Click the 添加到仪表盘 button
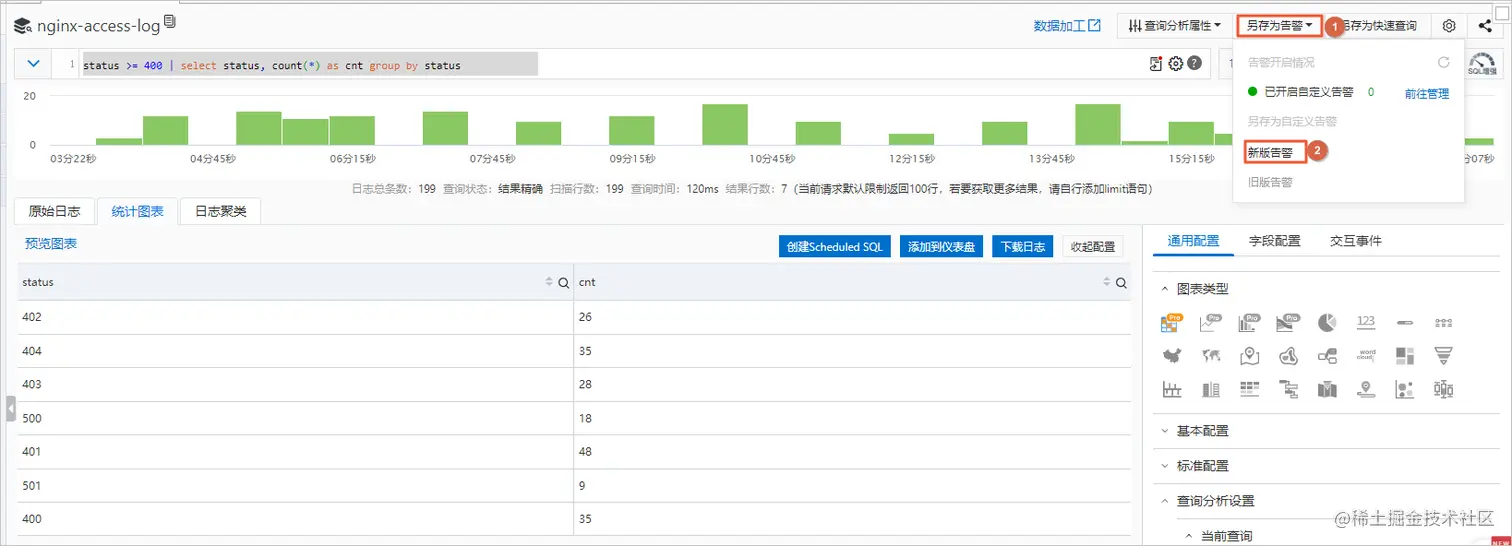This screenshot has height=546, width=1512. coord(943,247)
